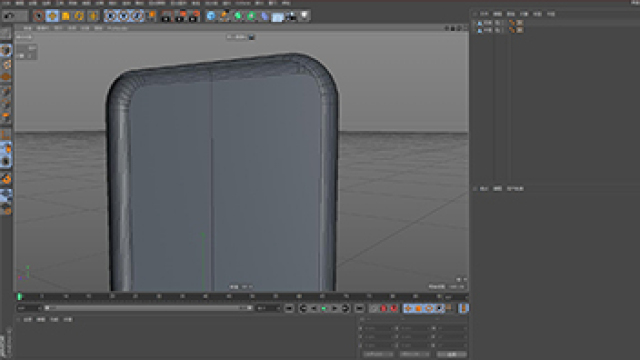640x360 pixels.
Task: Toggle Enable Snap in left palette
Action: 6,179
